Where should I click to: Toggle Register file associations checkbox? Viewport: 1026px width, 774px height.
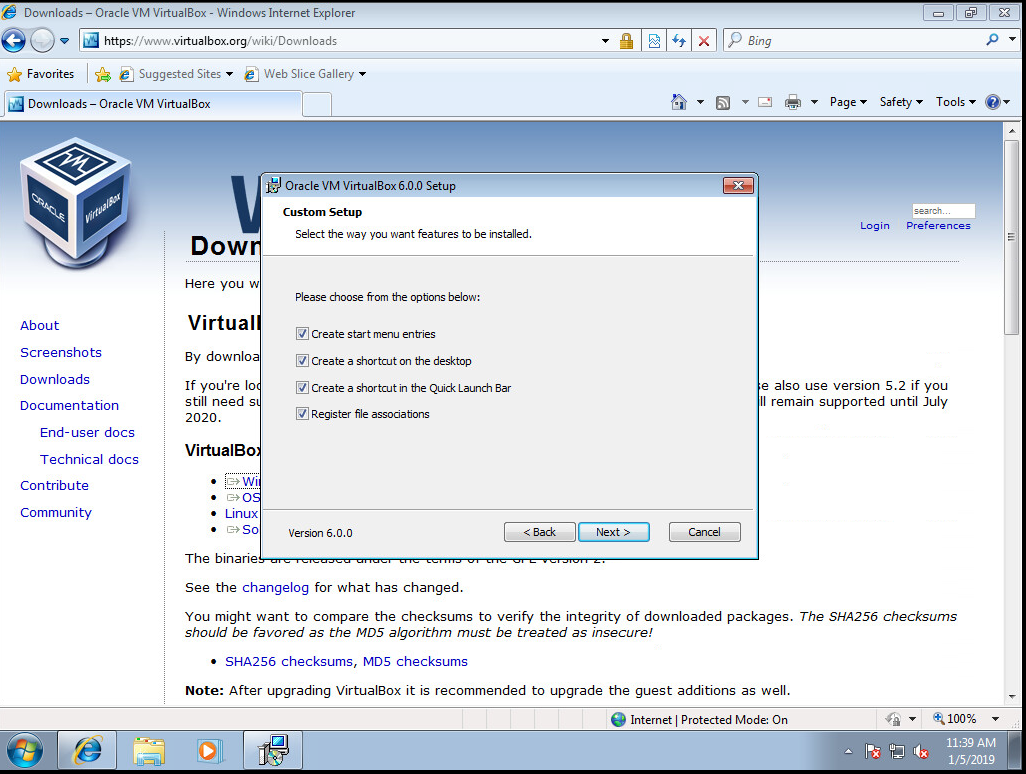[x=302, y=413]
